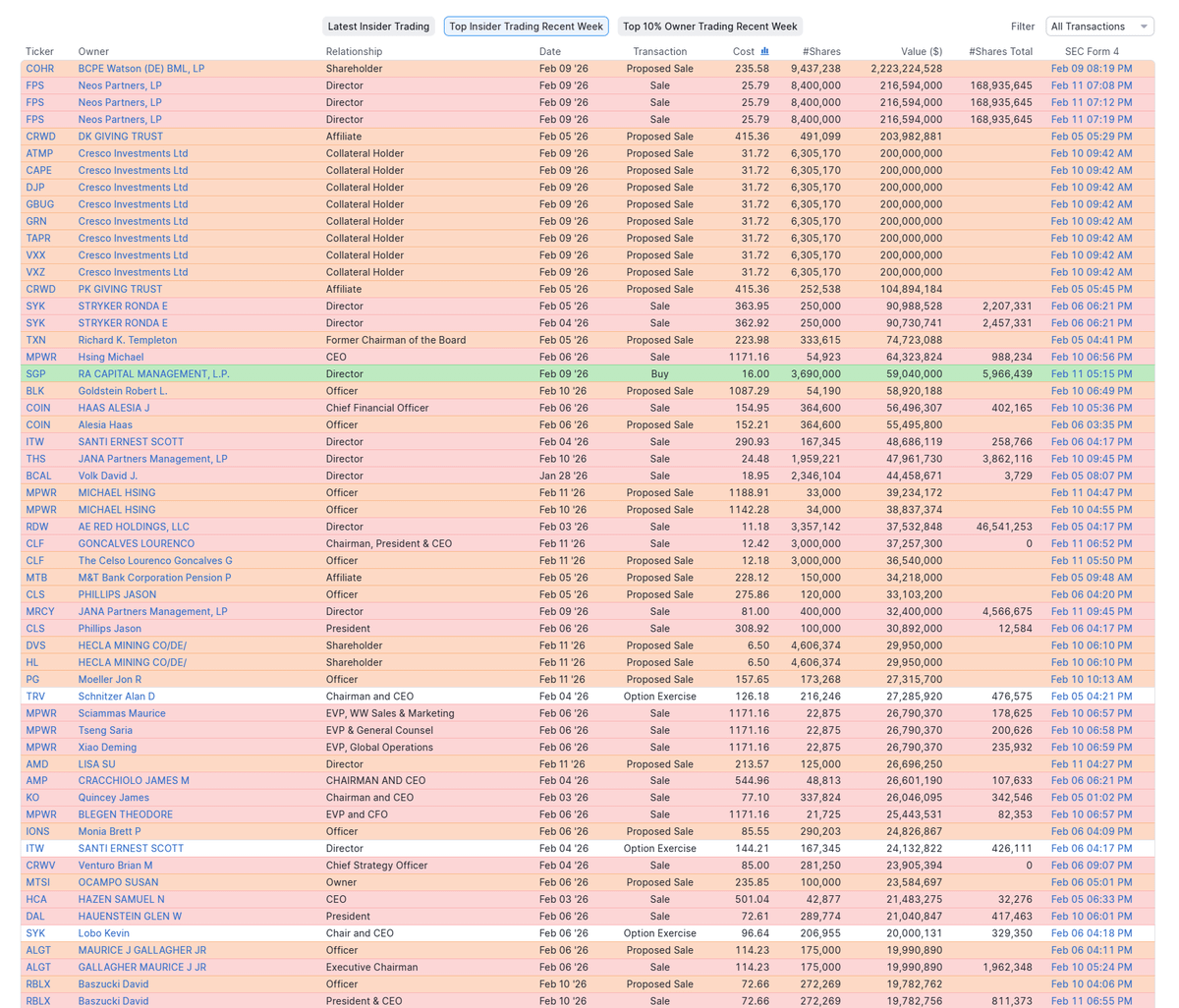Viewport: 1179px width, 1008px height.
Task: View owner Richard K. Templeton's profile
Action: pyautogui.click(x=128, y=340)
